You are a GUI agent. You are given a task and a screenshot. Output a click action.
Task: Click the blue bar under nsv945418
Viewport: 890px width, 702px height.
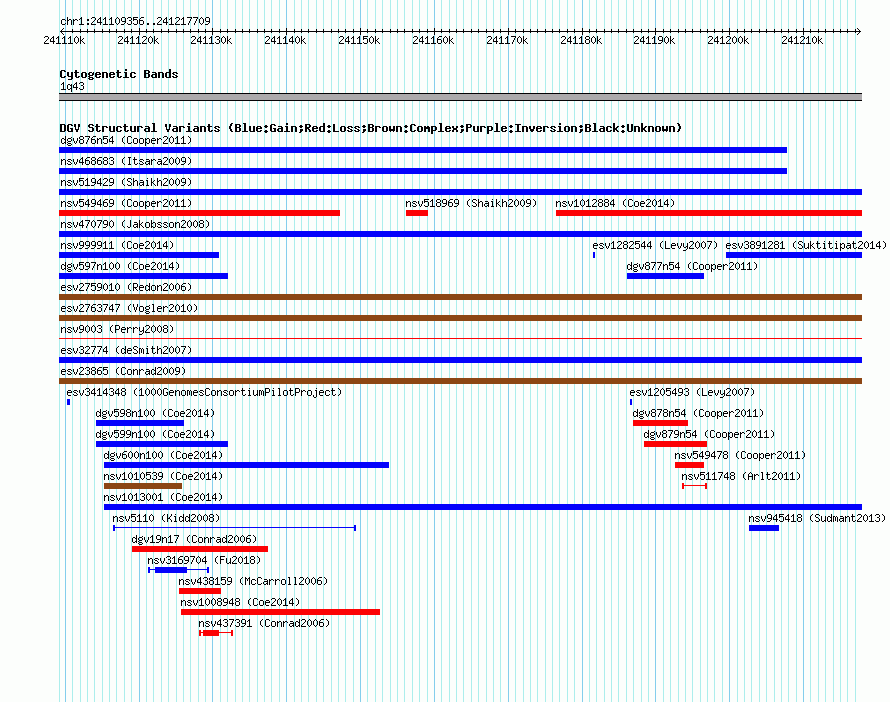(764, 528)
